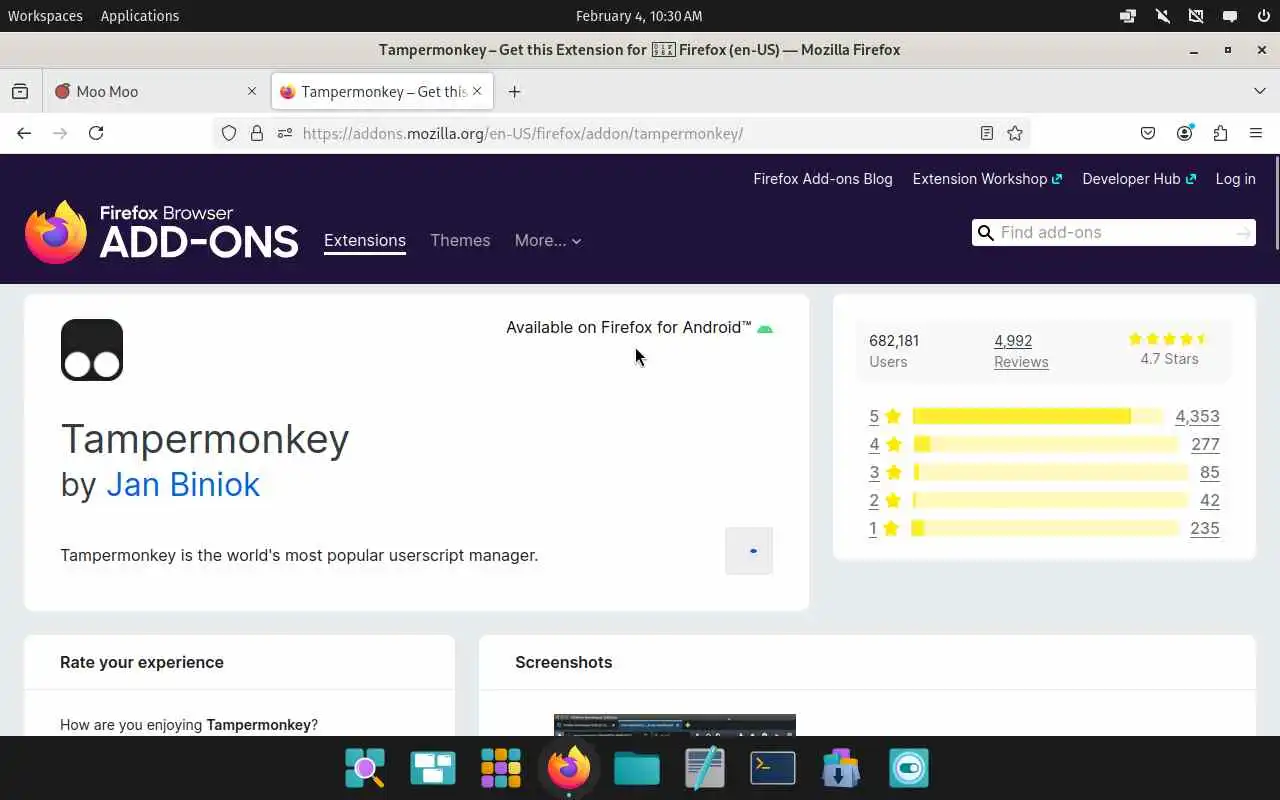This screenshot has width=1280, height=800.
Task: Open site permissions icon in address bar
Action: (285, 133)
